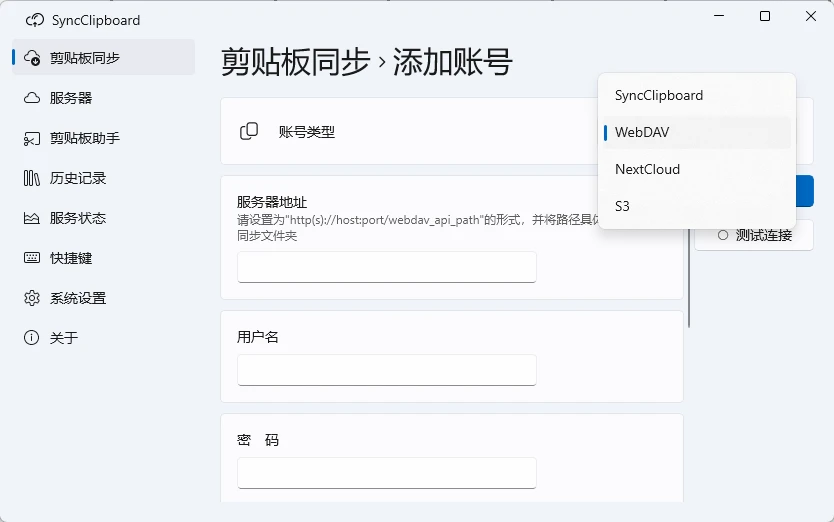Click the 添加账号 heading text

pos(453,62)
